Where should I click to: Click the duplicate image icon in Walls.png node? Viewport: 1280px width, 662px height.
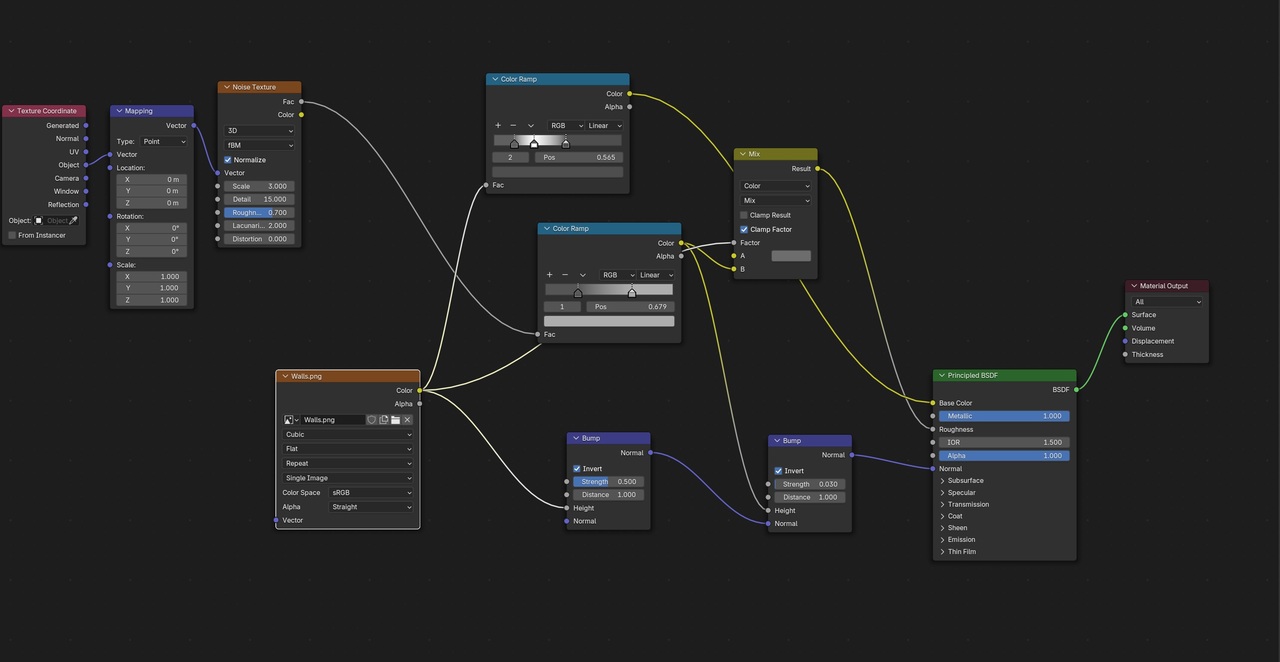384,420
